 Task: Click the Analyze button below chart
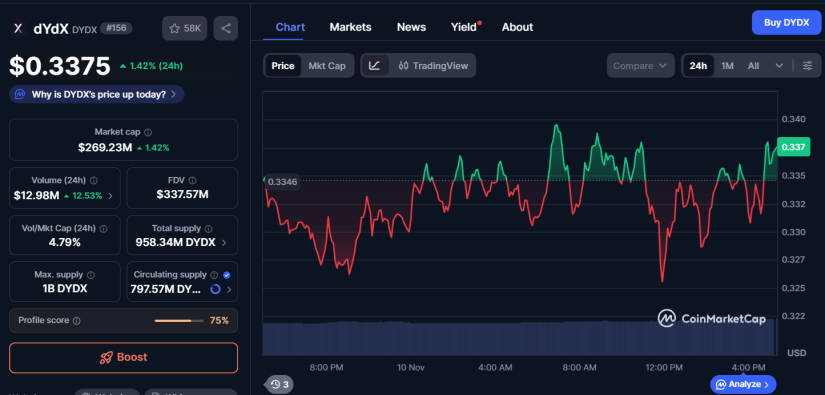pyautogui.click(x=743, y=384)
